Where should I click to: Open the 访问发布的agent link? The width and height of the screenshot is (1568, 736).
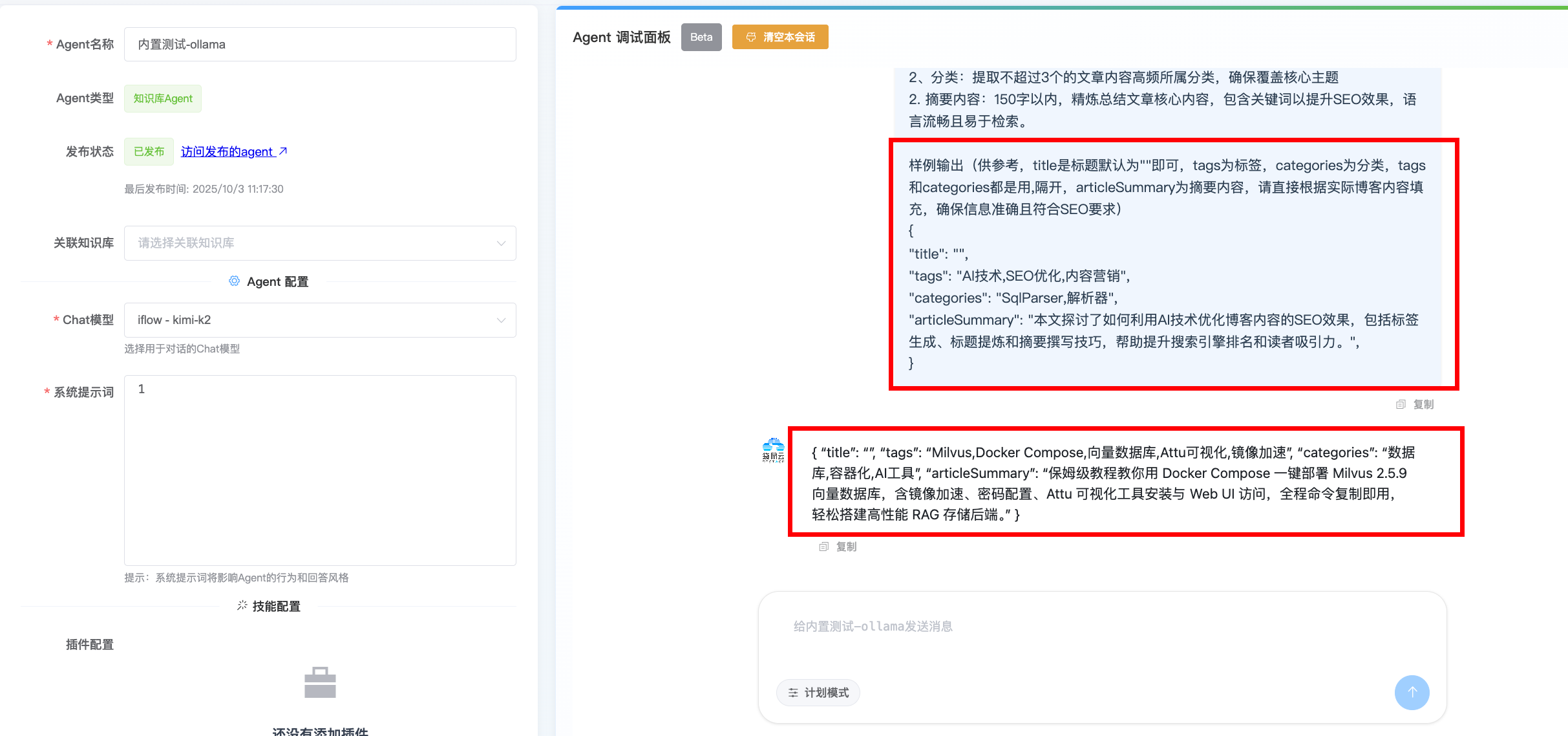point(226,151)
